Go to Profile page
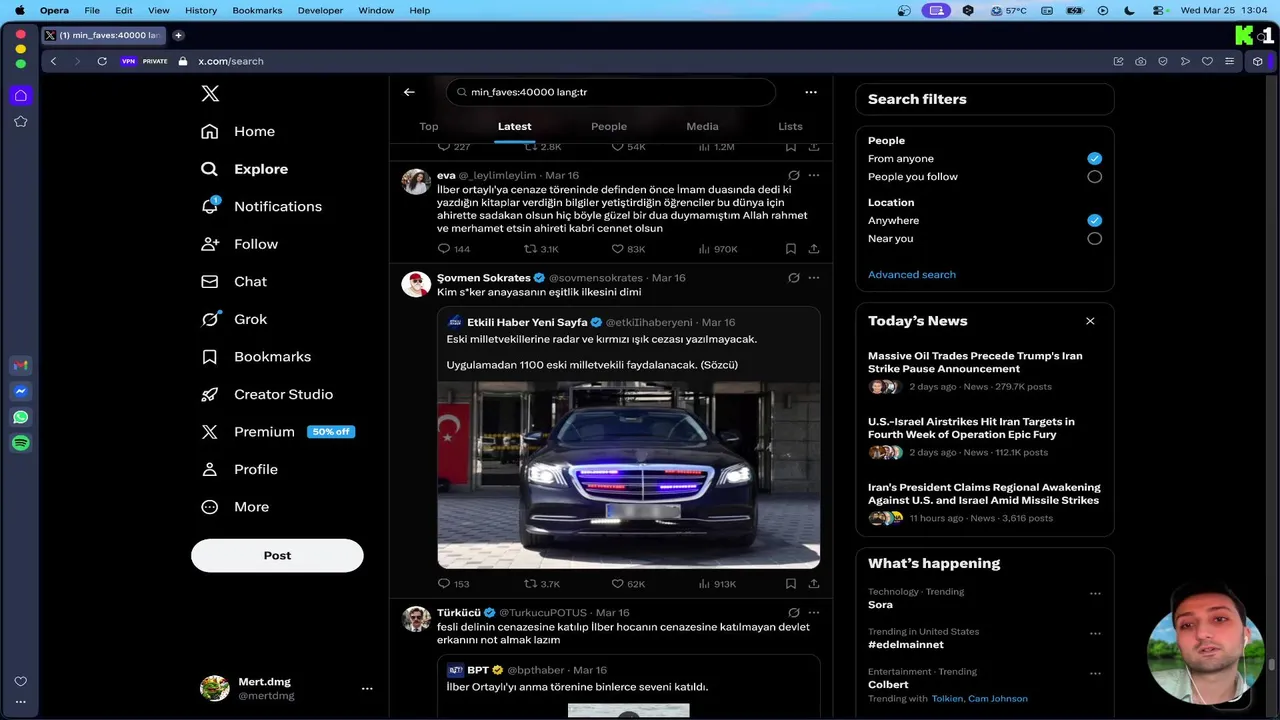The height and width of the screenshot is (720, 1280). tap(240, 469)
